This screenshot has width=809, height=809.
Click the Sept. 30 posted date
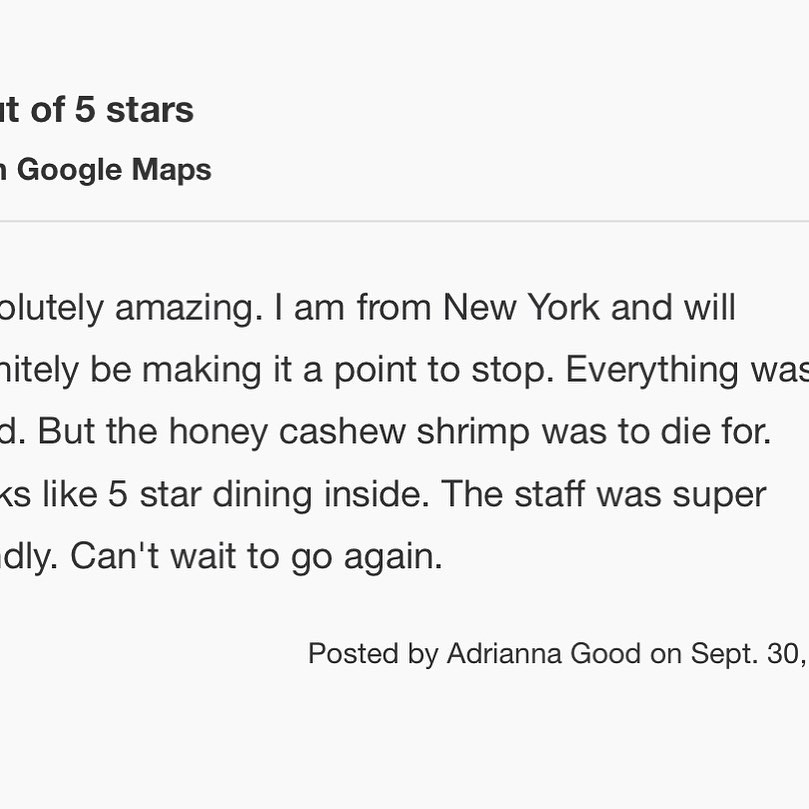click(745, 654)
